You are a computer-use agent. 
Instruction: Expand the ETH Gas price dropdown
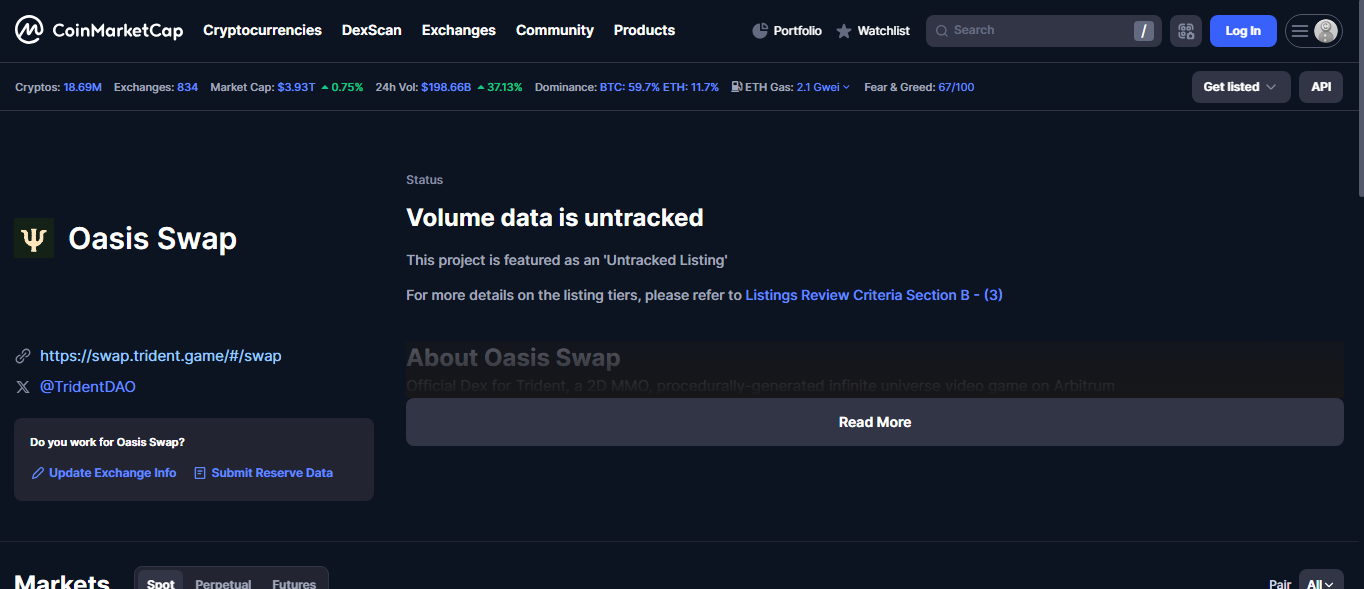point(846,87)
